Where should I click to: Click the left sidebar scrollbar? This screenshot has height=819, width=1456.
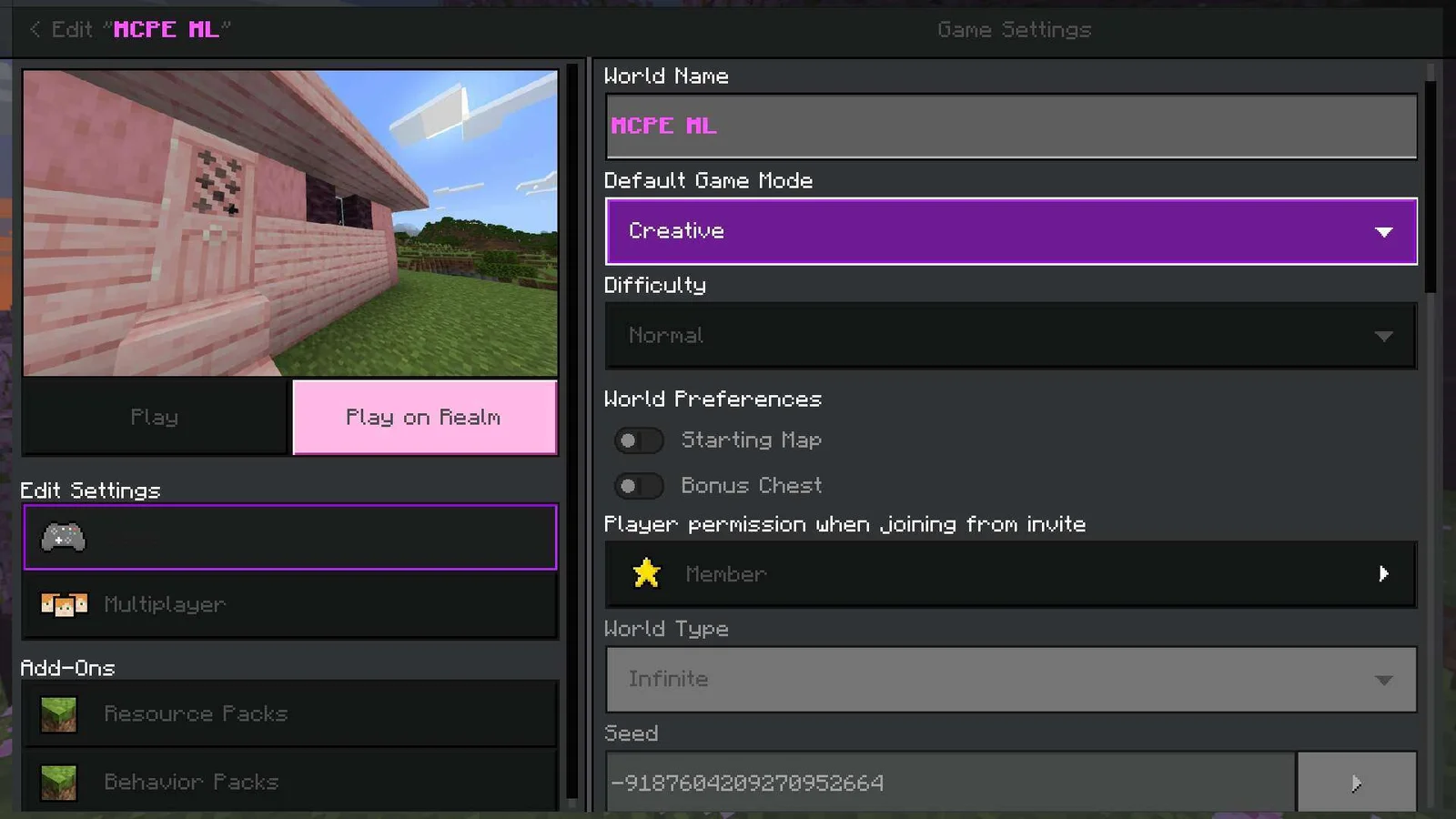571,432
